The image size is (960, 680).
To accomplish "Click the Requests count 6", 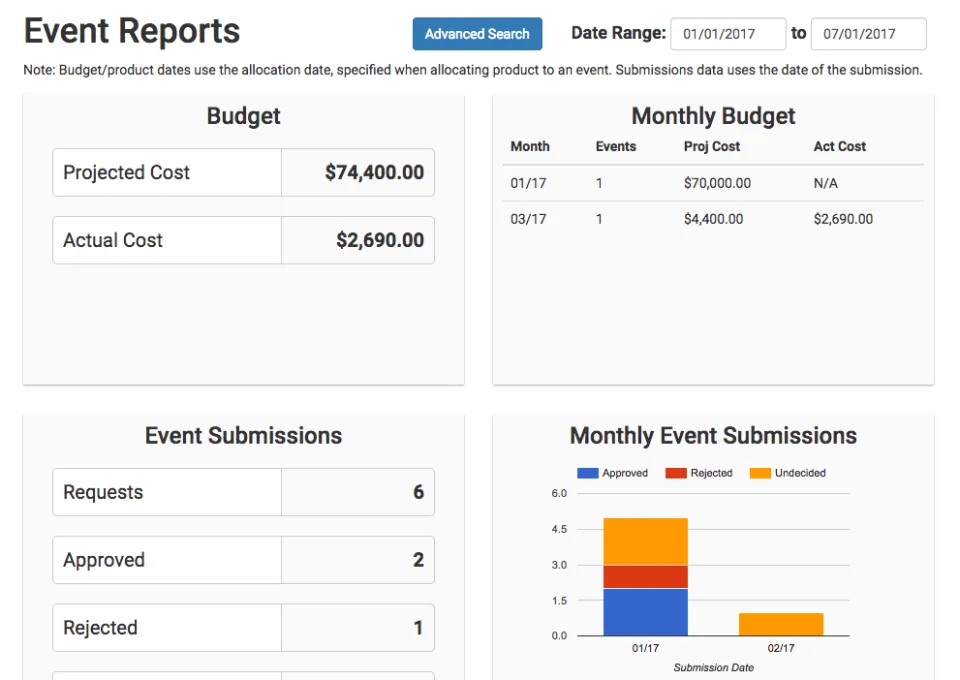I will coord(418,492).
